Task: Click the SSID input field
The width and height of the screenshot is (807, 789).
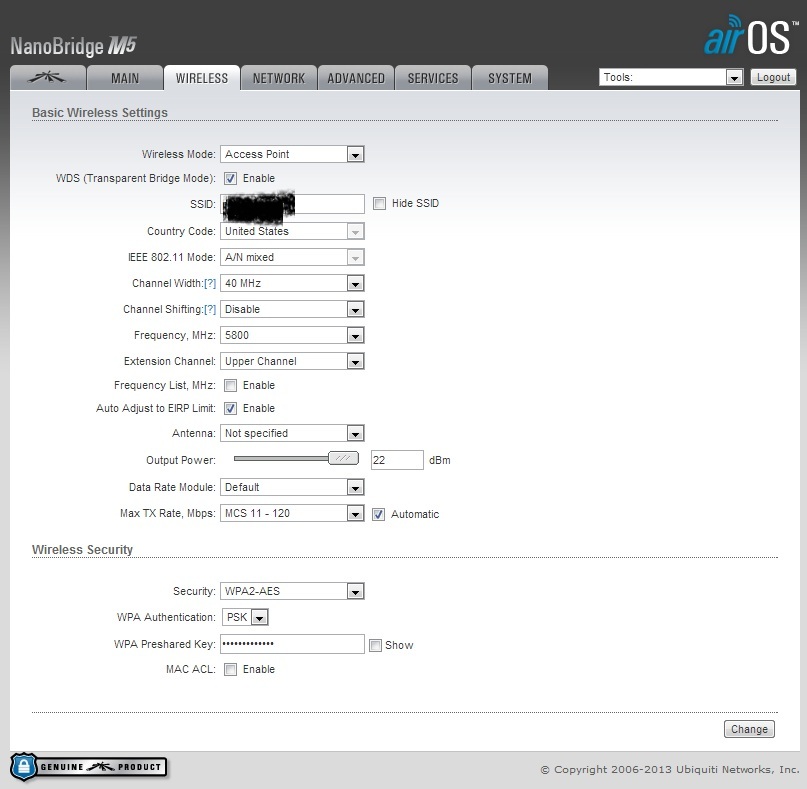Action: [x=292, y=204]
